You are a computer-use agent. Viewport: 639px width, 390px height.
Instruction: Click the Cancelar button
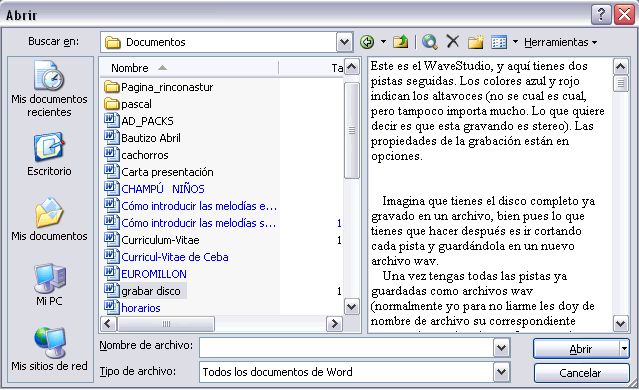(x=581, y=372)
